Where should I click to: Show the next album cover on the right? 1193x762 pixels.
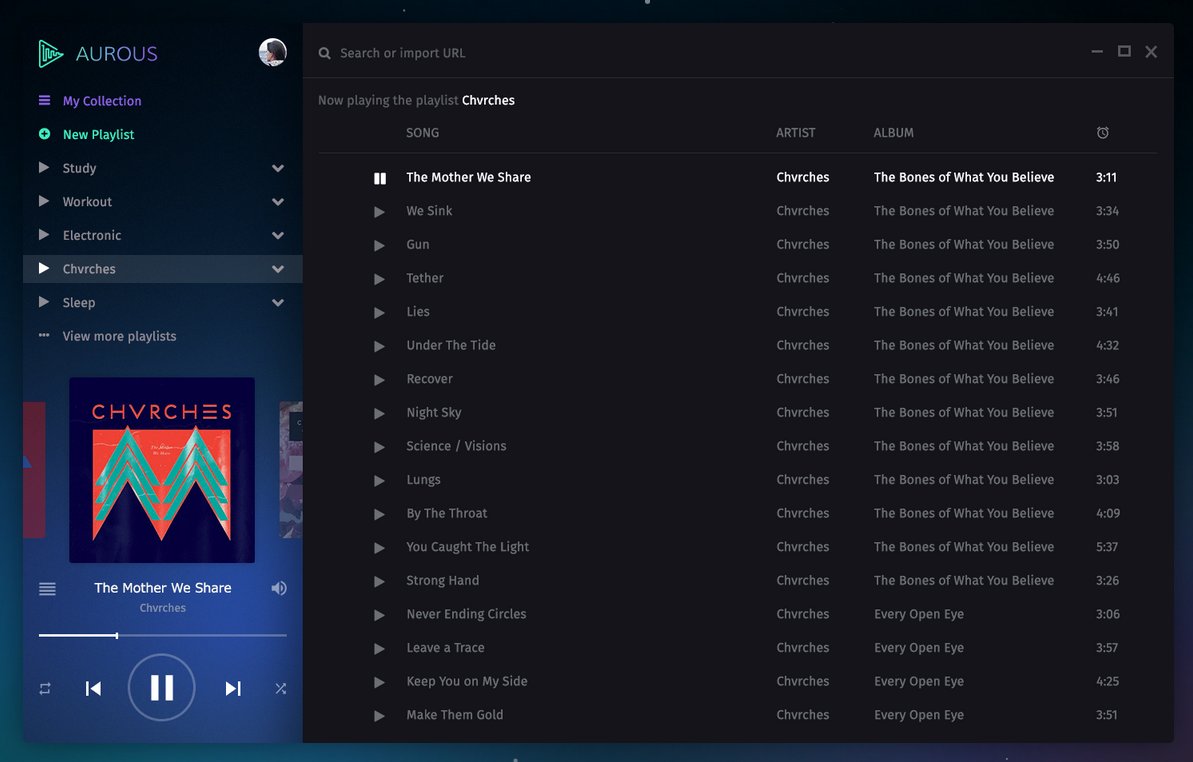coord(291,470)
